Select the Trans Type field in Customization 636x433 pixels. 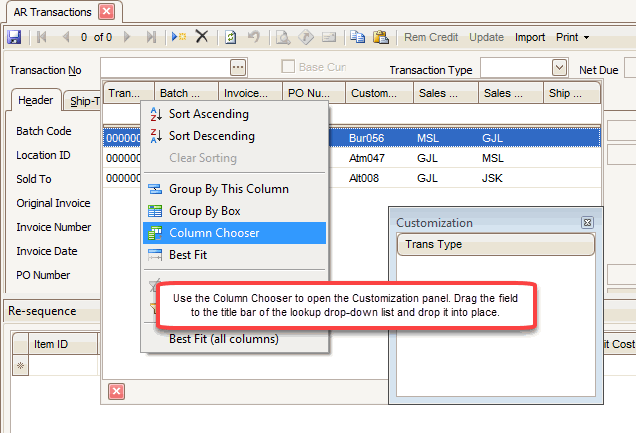496,245
